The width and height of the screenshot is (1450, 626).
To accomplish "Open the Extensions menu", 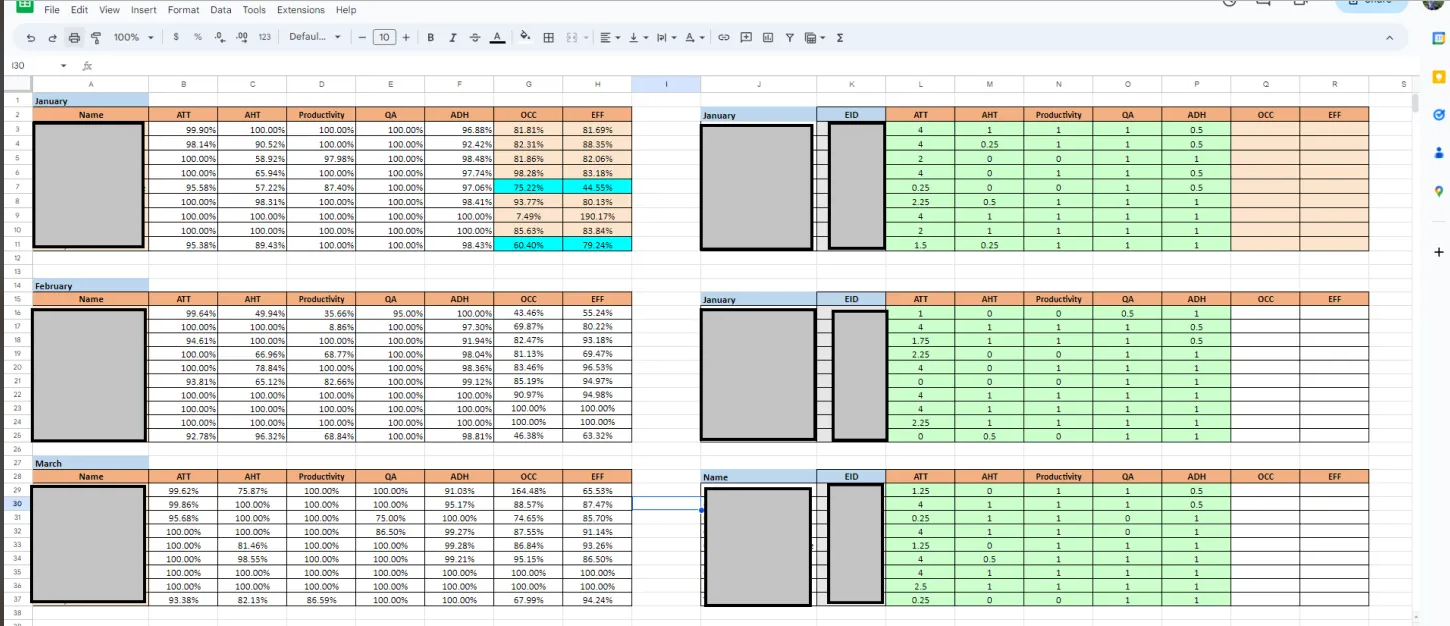I will point(301,9).
